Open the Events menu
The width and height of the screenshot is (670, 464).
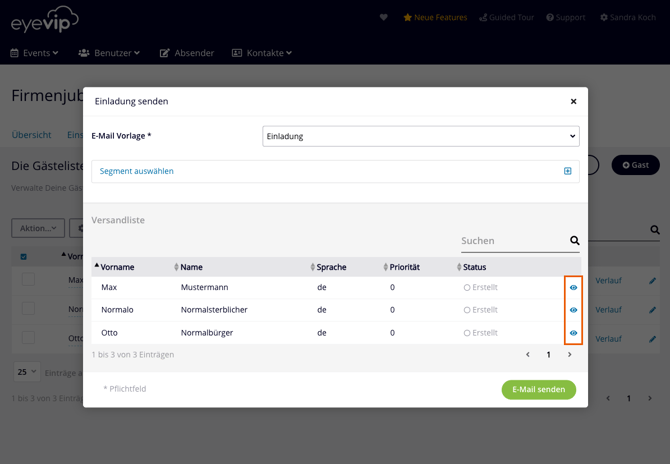[x=34, y=53]
